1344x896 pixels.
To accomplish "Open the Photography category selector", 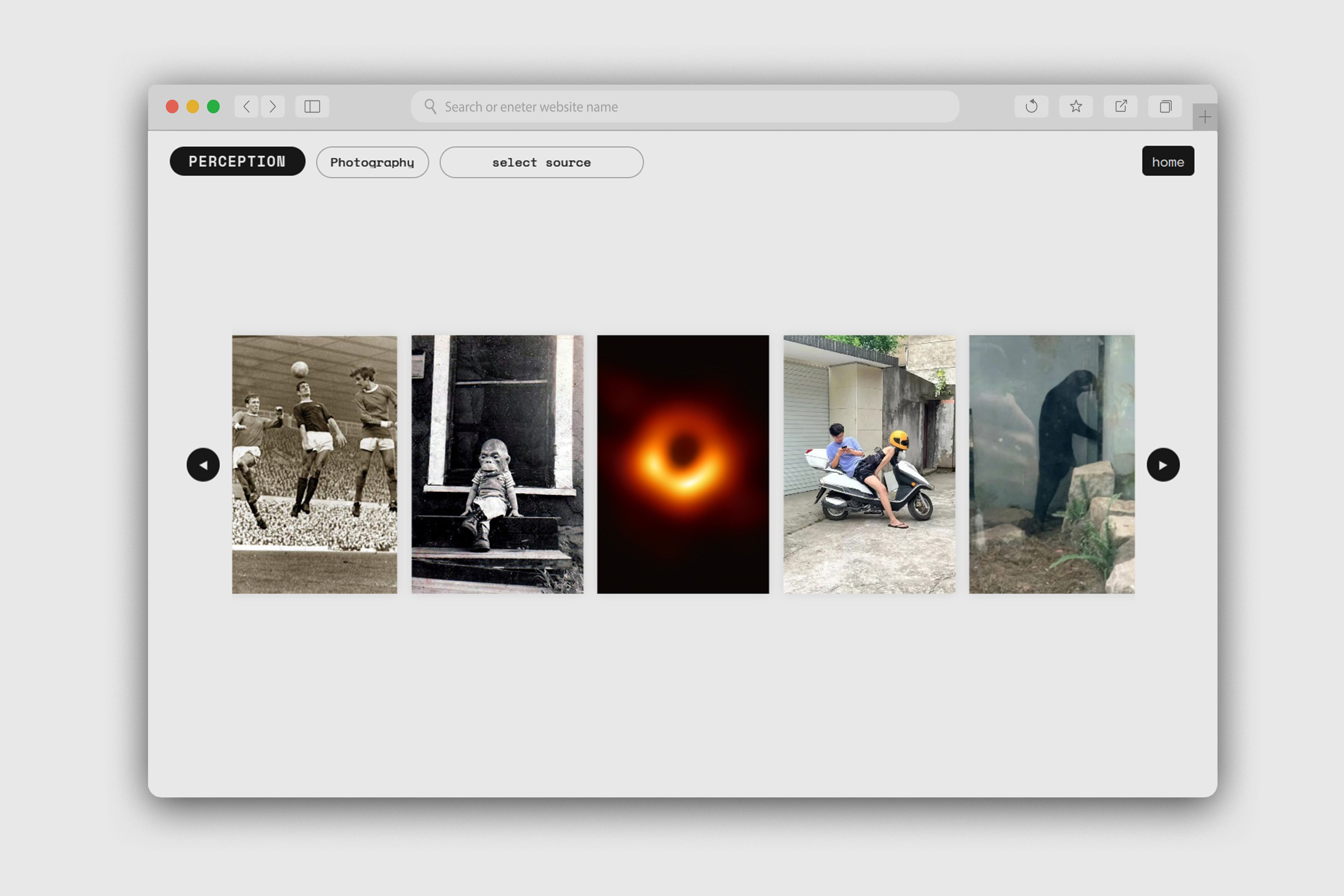I will pyautogui.click(x=372, y=162).
